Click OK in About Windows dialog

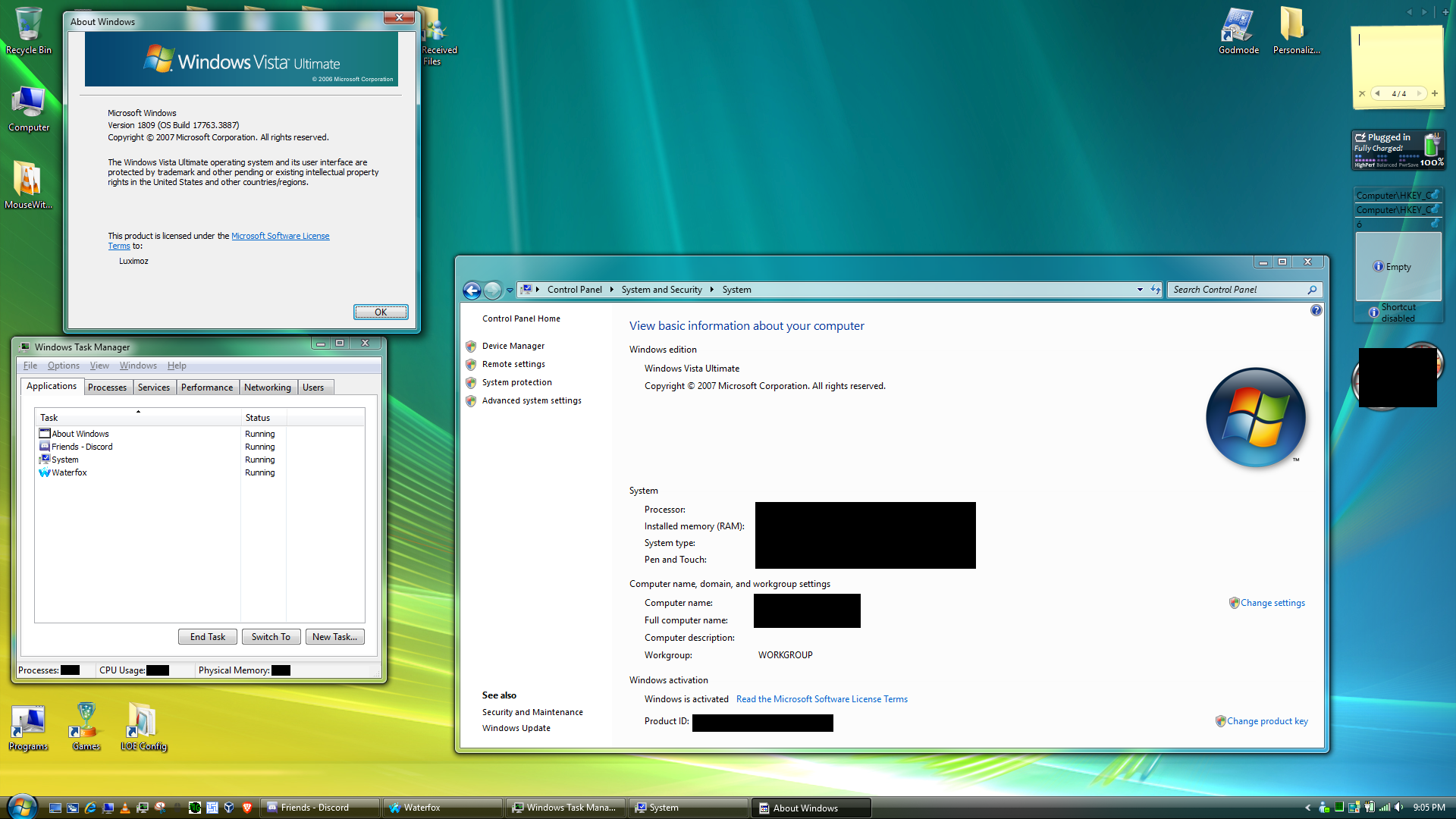[x=381, y=312]
